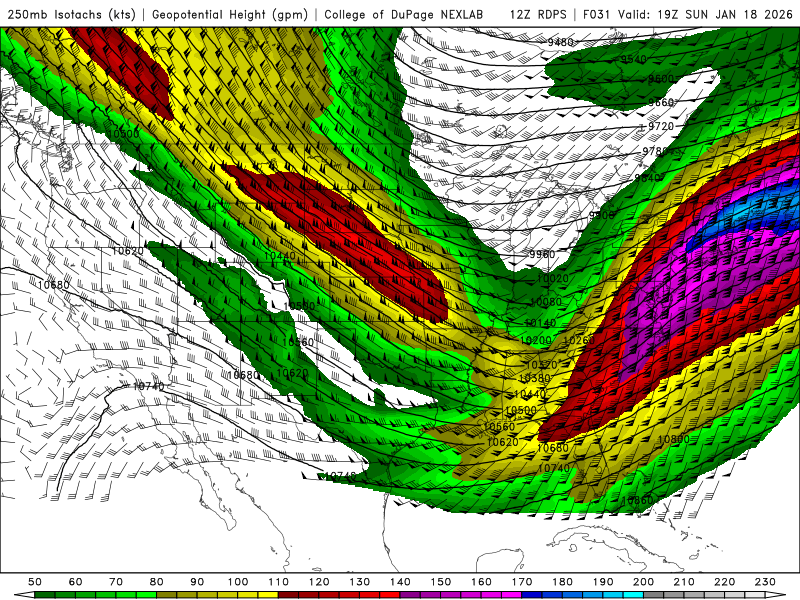
Task: Click the 130 value on the color scale
Action: [x=360, y=582]
